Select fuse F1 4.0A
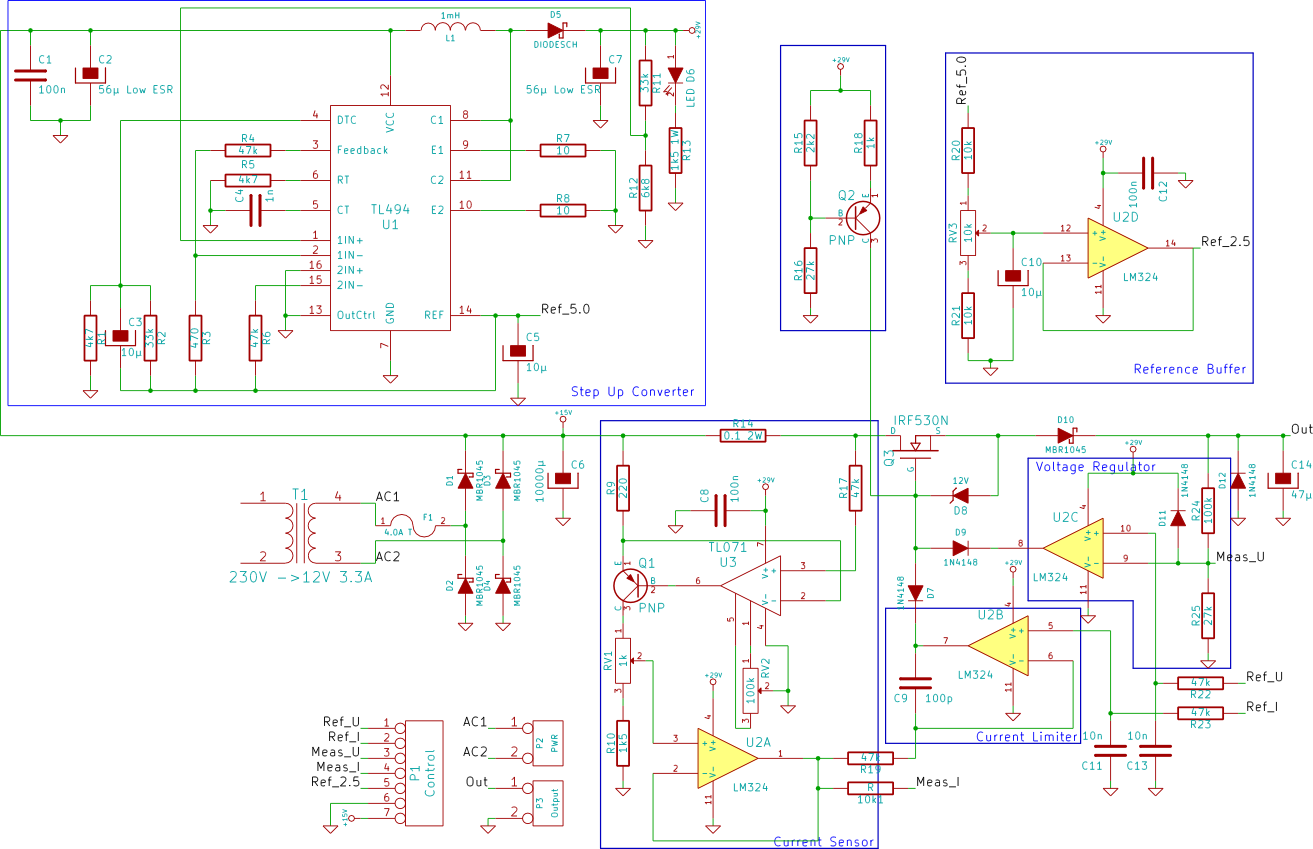Screen dimensions: 1313x849 click(x=414, y=524)
